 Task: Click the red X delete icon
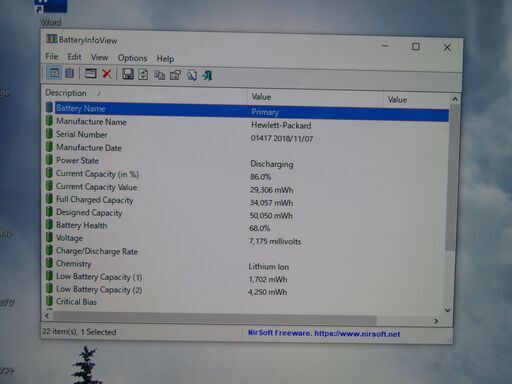[107, 73]
